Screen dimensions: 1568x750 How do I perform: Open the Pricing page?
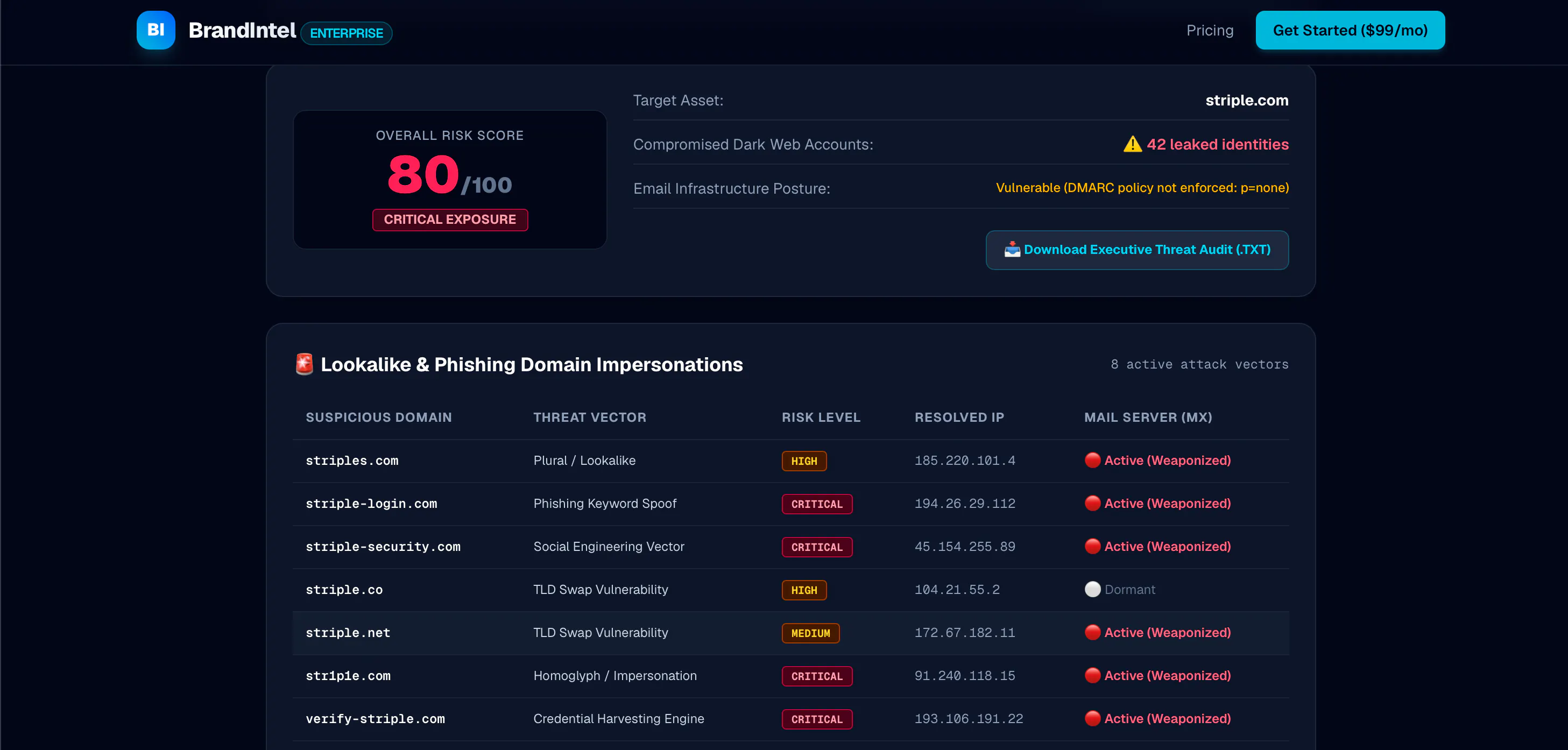pyautogui.click(x=1210, y=31)
